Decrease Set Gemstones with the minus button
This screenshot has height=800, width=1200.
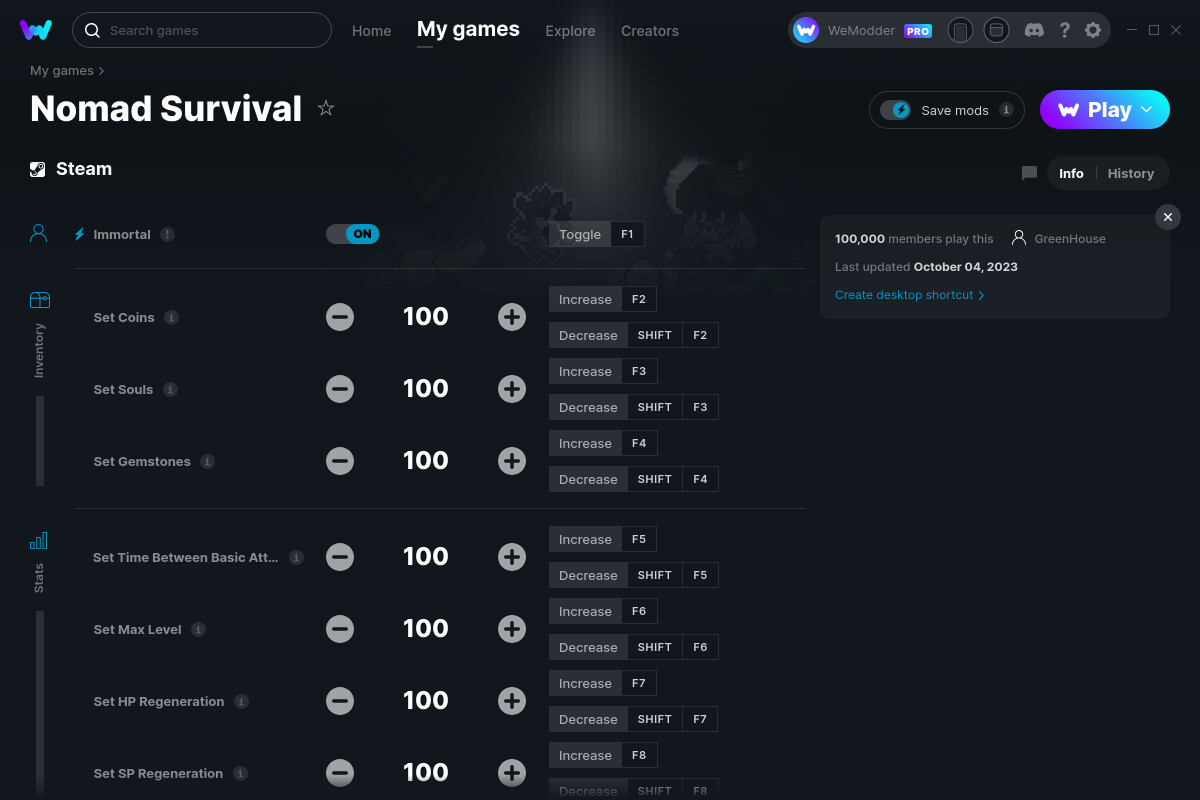[x=340, y=461]
